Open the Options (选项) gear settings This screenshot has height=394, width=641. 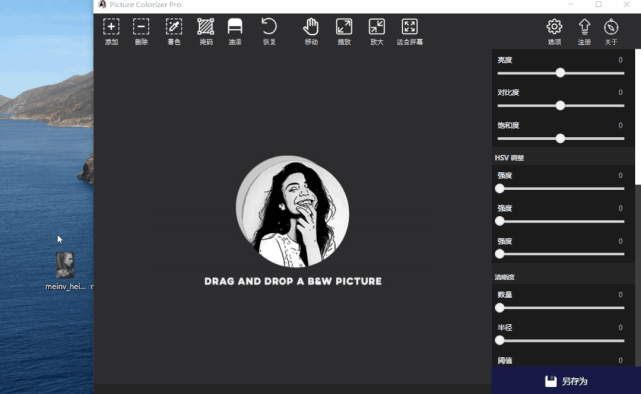pos(554,31)
